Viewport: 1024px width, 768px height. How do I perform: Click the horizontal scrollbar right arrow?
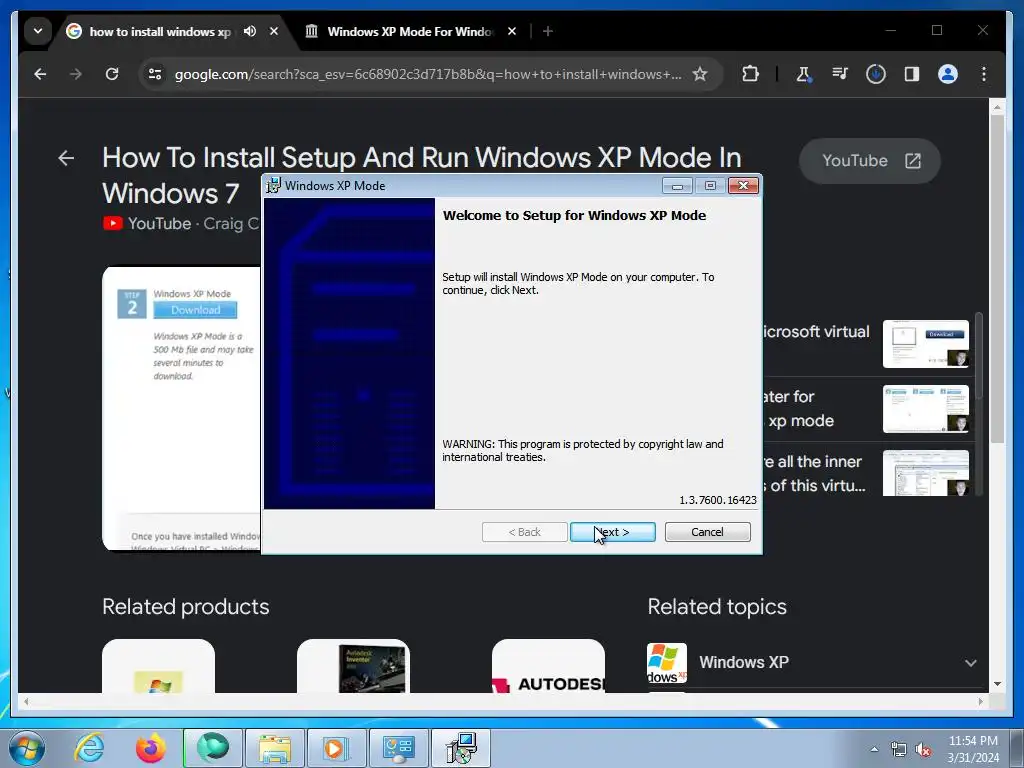(x=980, y=701)
